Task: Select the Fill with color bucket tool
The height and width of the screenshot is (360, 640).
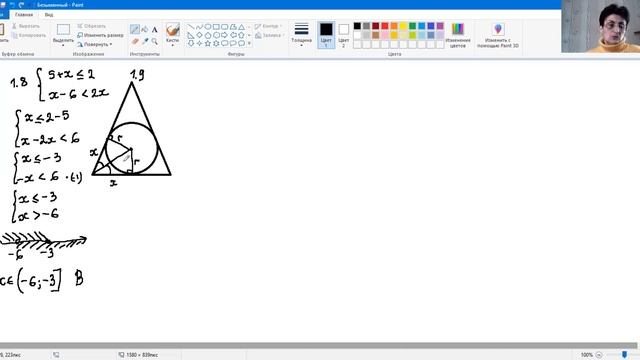Action: (145, 29)
